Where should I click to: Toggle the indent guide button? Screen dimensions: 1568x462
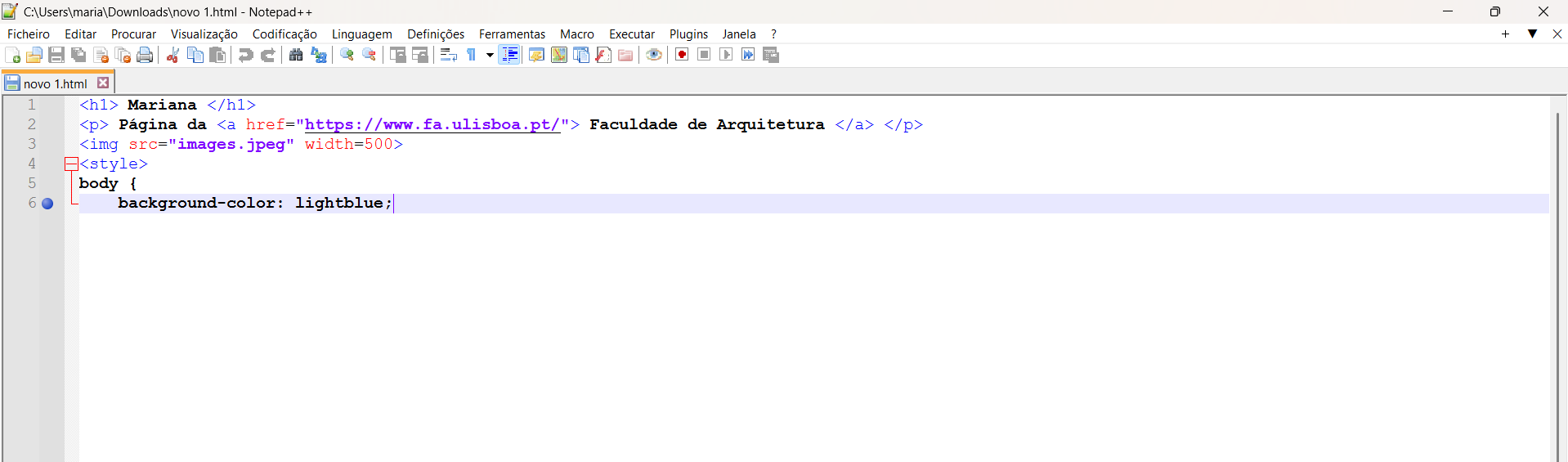click(x=509, y=55)
